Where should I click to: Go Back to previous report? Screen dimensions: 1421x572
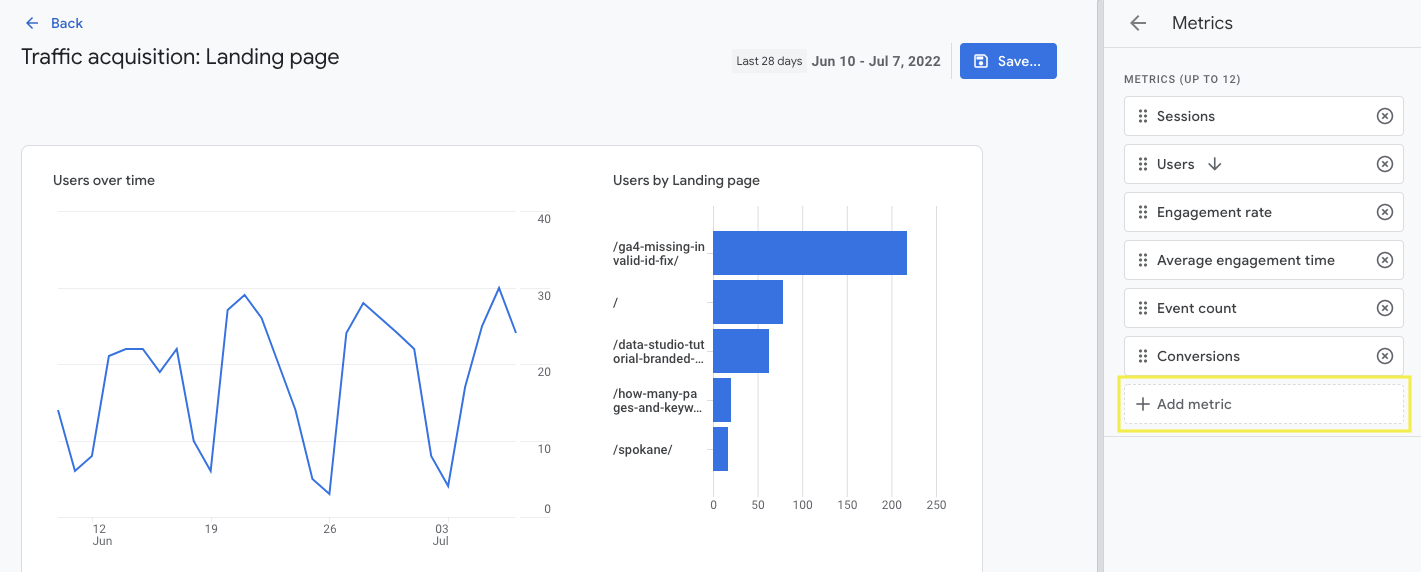(54, 23)
